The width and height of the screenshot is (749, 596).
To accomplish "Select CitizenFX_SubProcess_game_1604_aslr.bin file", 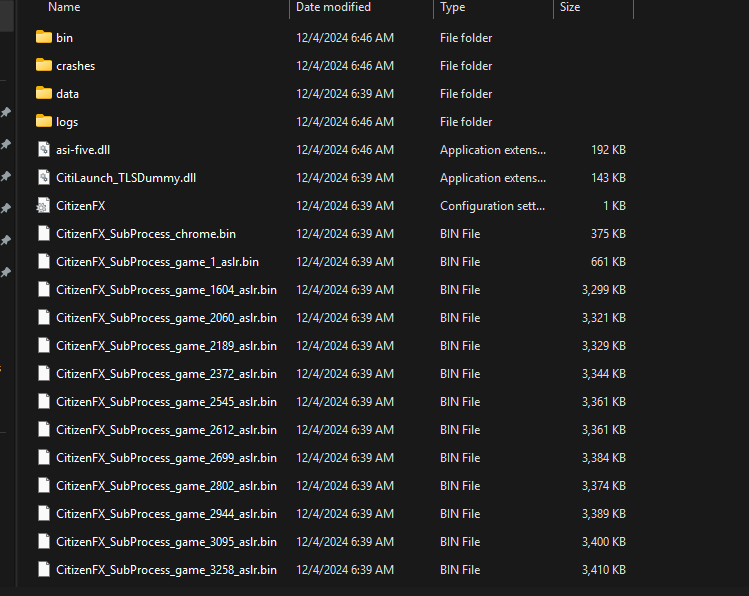I will tap(166, 290).
